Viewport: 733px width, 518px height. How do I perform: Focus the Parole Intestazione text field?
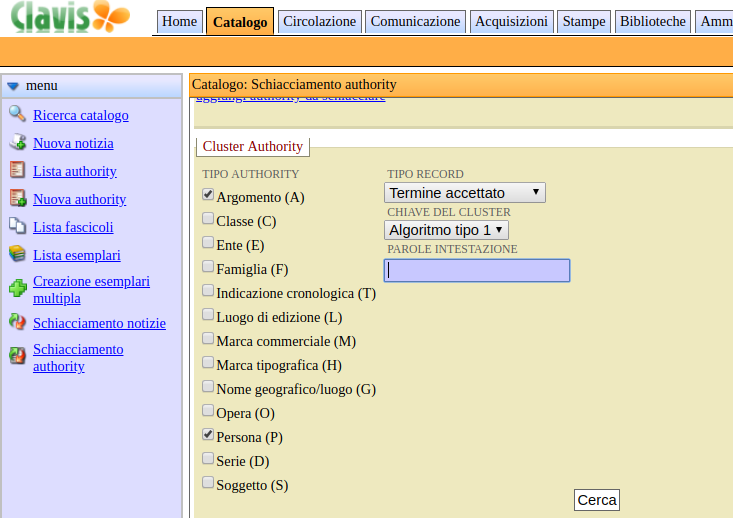click(x=477, y=270)
